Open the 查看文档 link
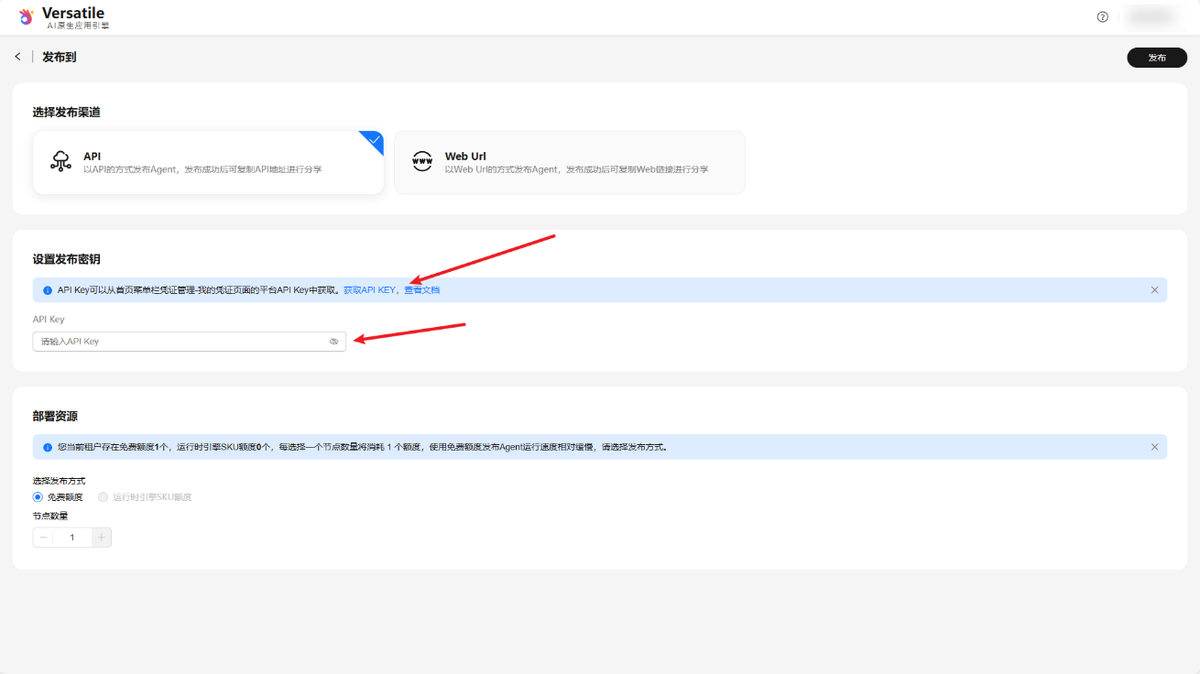 (422, 290)
